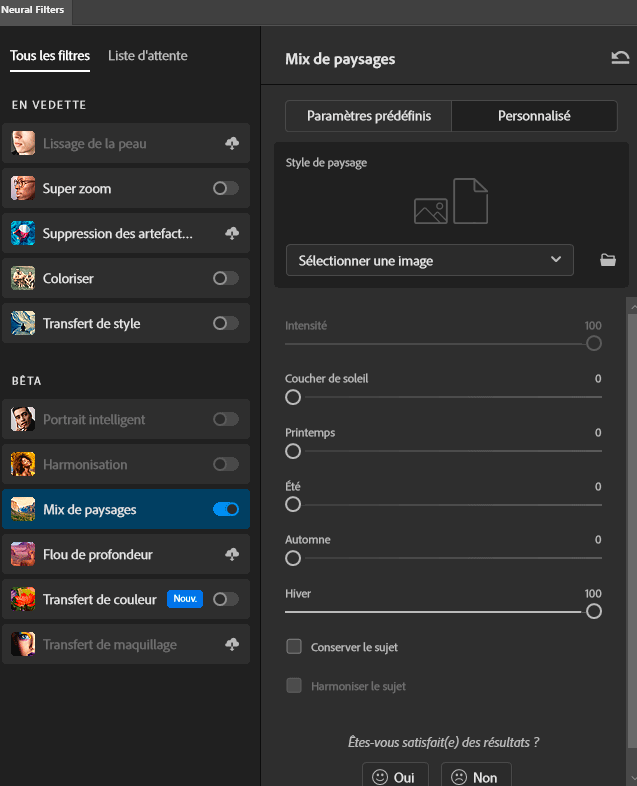Screen dimensions: 637x786
Task: Click the Hiver slider handle
Action: click(594, 611)
